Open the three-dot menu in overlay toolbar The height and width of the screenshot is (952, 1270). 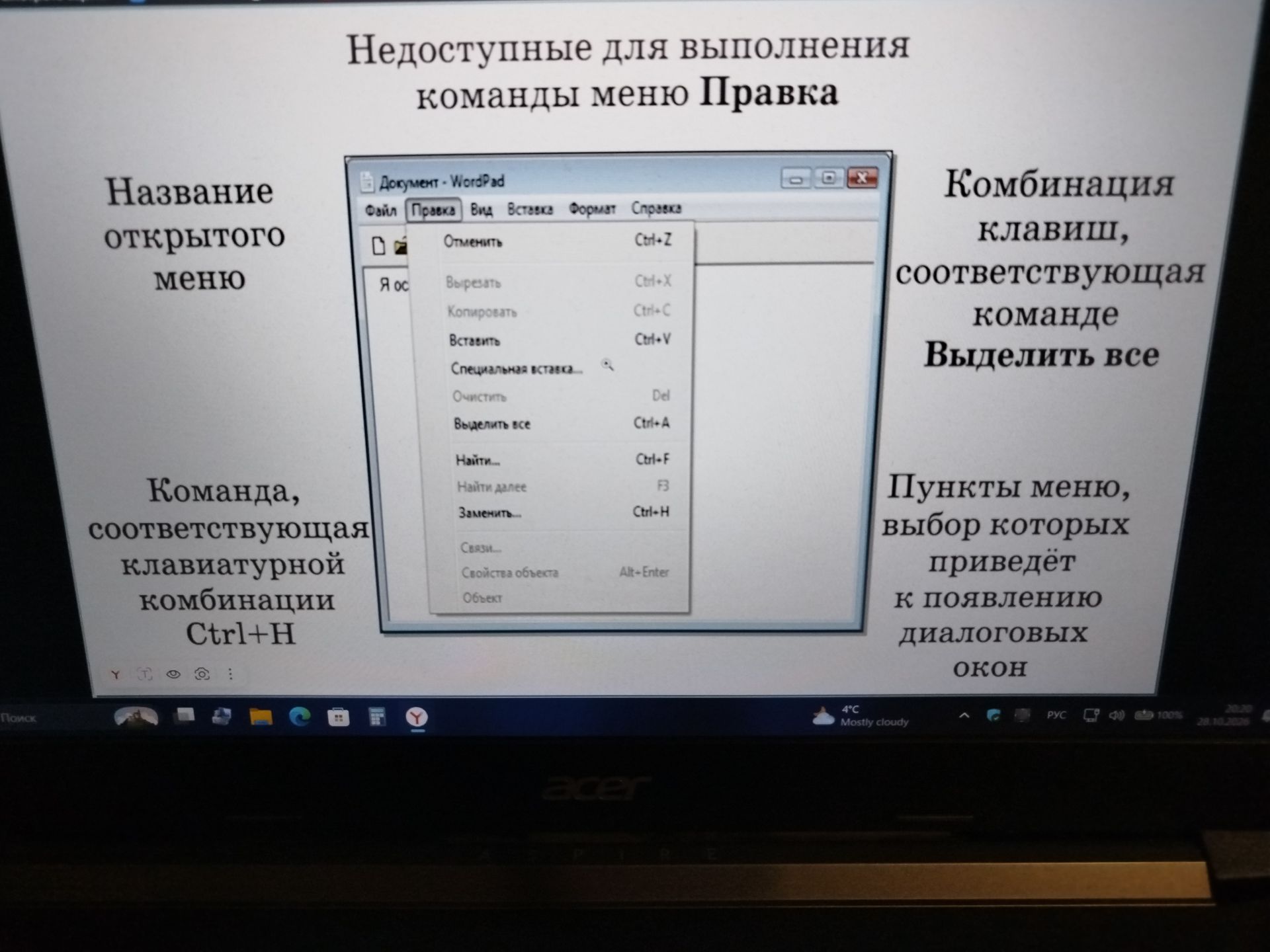(230, 674)
